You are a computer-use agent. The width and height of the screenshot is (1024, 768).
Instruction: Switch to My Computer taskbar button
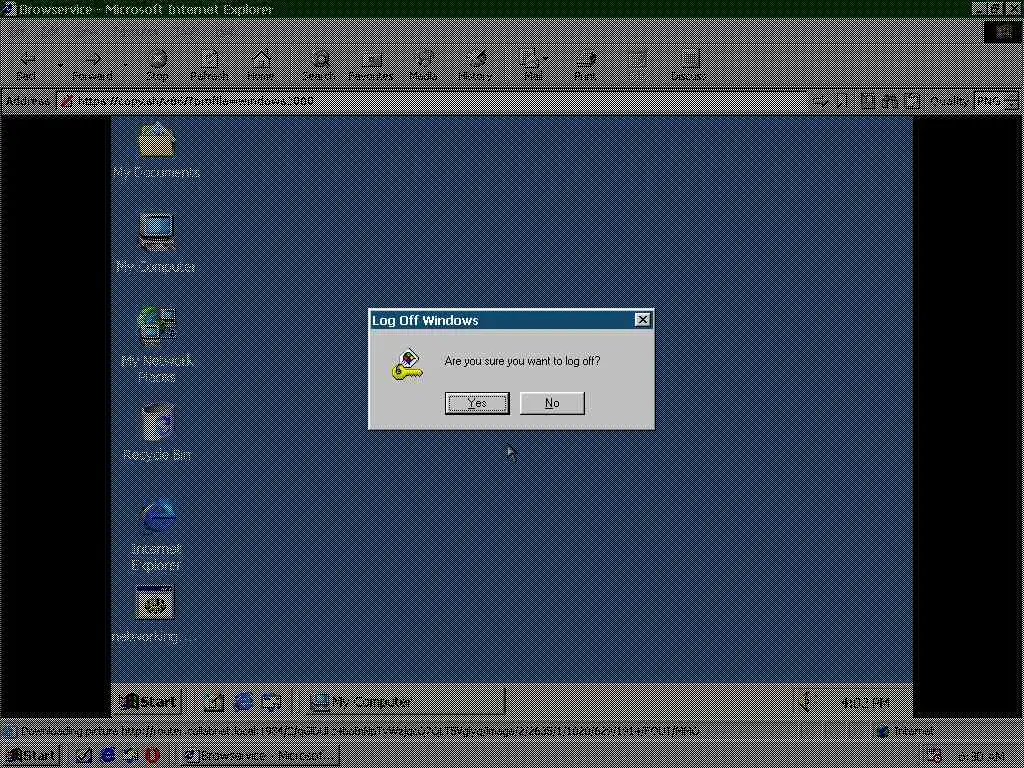click(x=405, y=702)
